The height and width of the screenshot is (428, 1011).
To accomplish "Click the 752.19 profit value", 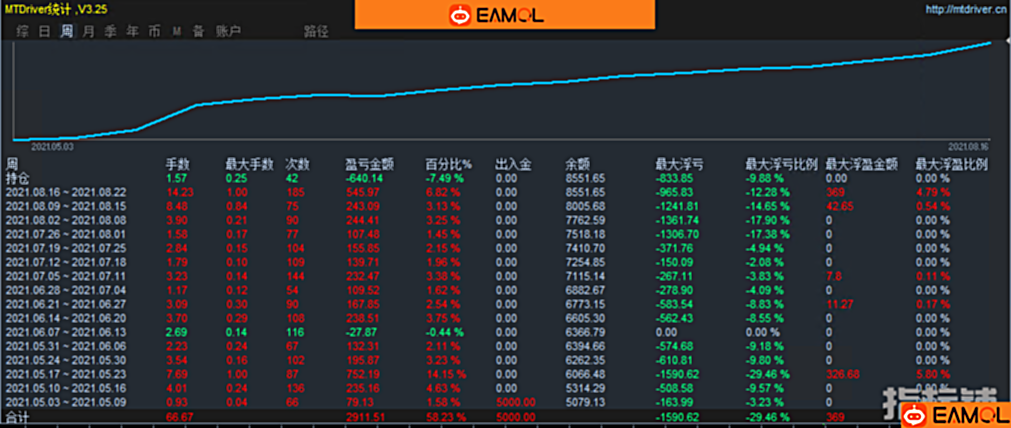I will click(x=363, y=374).
